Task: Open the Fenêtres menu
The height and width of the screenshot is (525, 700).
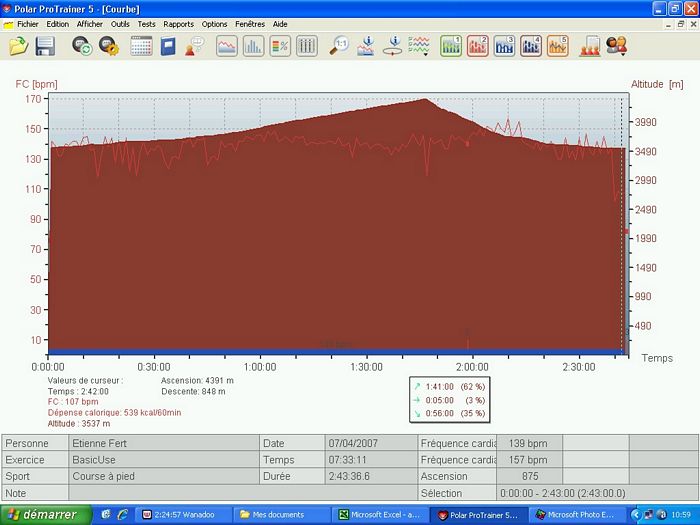Action: click(x=250, y=24)
